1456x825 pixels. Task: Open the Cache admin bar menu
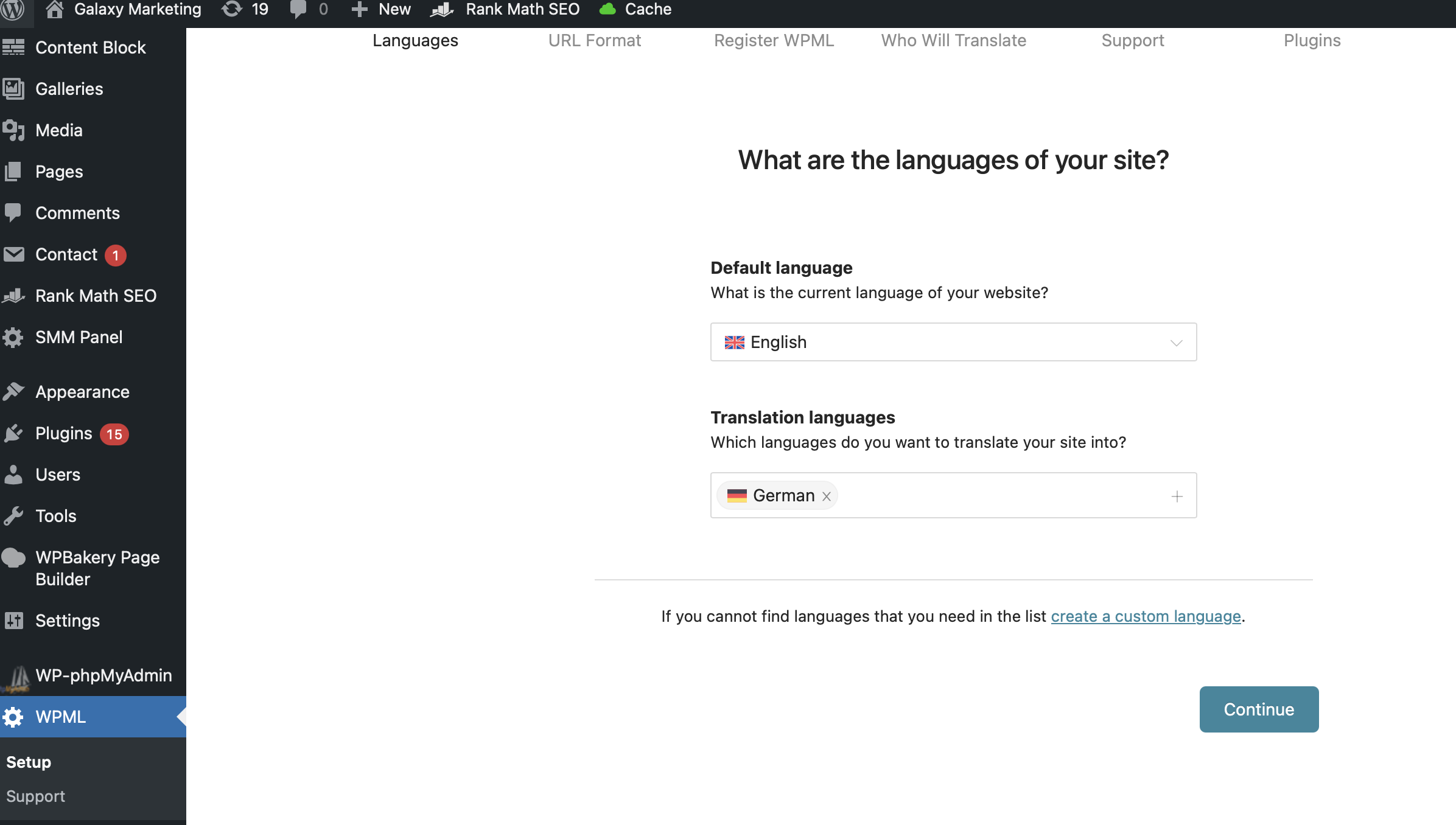(x=648, y=9)
